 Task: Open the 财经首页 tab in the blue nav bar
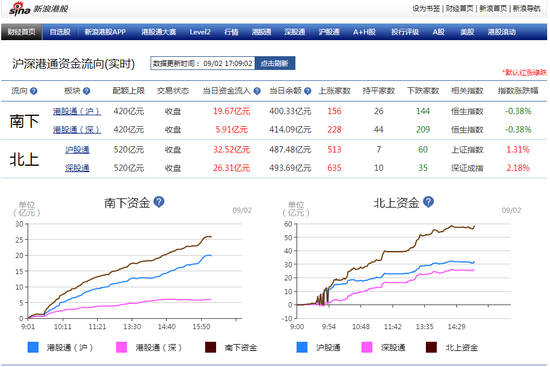(x=21, y=32)
